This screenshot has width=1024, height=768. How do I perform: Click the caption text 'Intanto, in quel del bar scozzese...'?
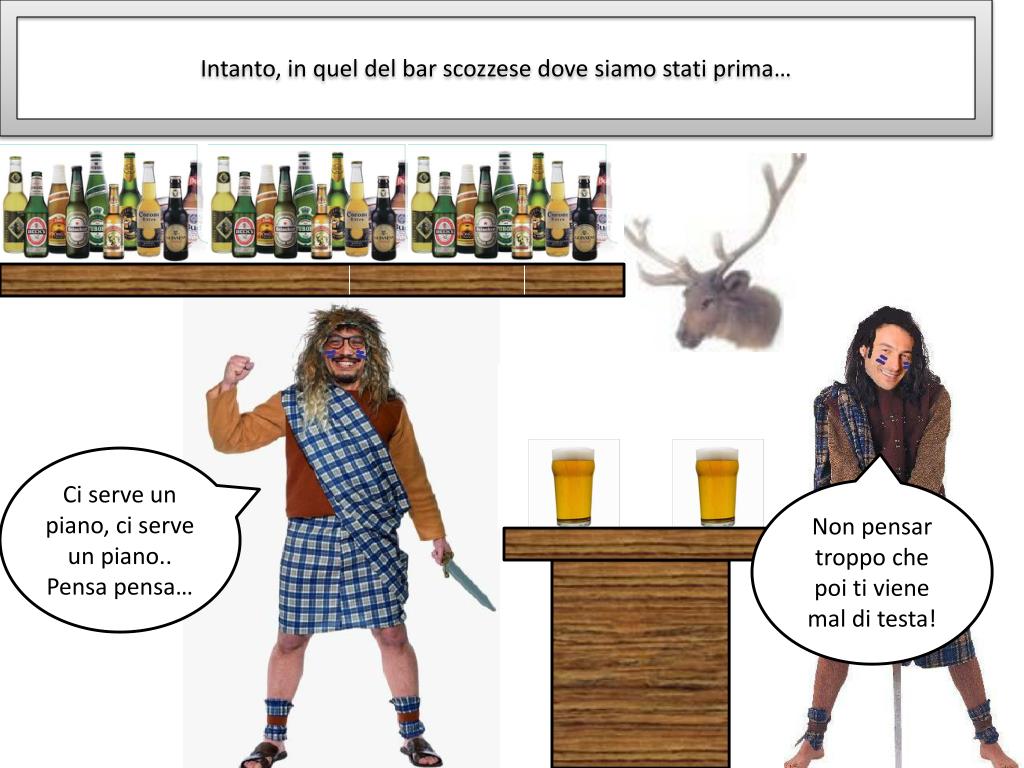click(x=495, y=69)
